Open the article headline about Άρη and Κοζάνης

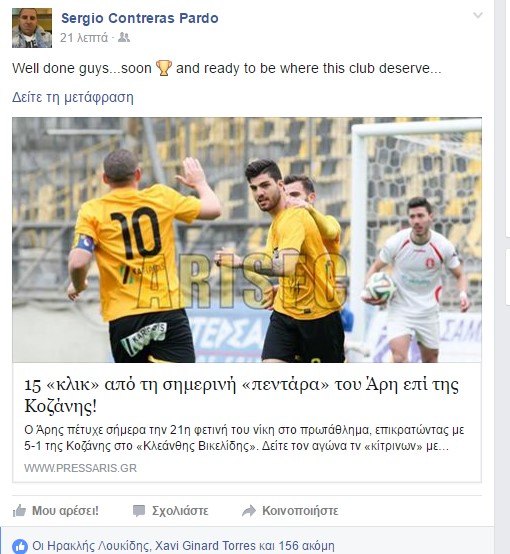241,395
